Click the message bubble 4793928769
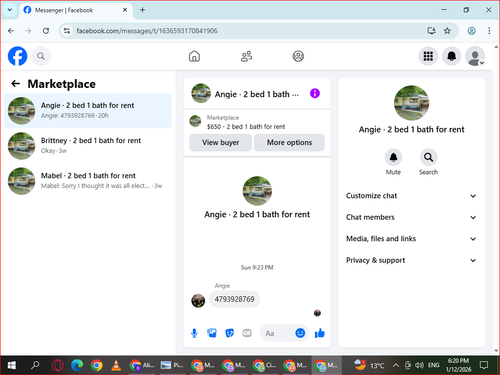The height and width of the screenshot is (375, 500). pyautogui.click(x=234, y=299)
